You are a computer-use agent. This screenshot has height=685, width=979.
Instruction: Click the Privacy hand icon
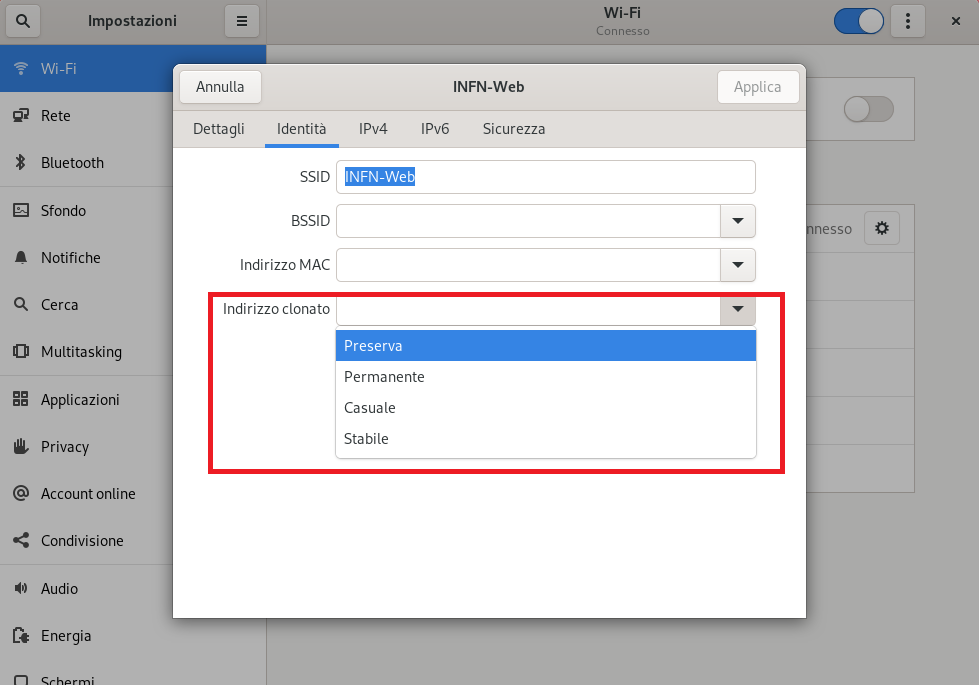[x=21, y=446]
